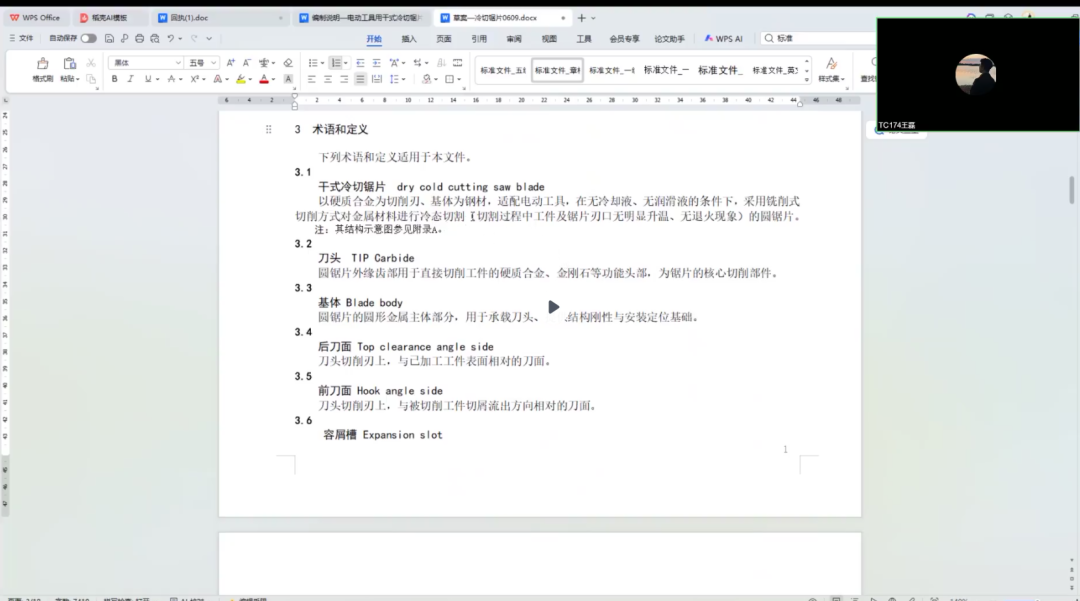Viewport: 1080px width, 601px height.
Task: Expand the Paste options arrow
Action: click(x=78, y=79)
